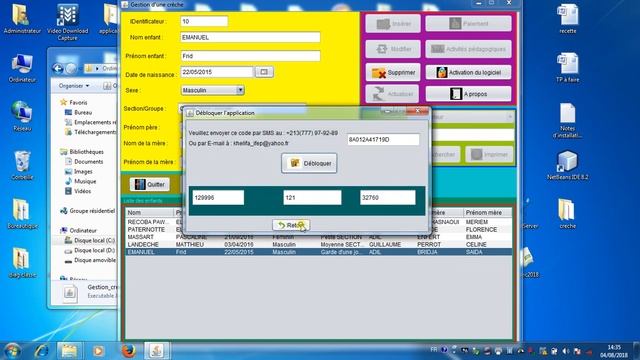This screenshot has height=360, width=640.
Task: Select Disque local (C:) in Explorer
Action: (90, 240)
